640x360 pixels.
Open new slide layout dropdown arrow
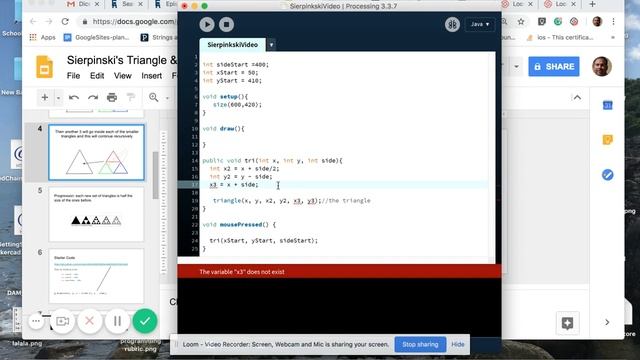pos(58,98)
